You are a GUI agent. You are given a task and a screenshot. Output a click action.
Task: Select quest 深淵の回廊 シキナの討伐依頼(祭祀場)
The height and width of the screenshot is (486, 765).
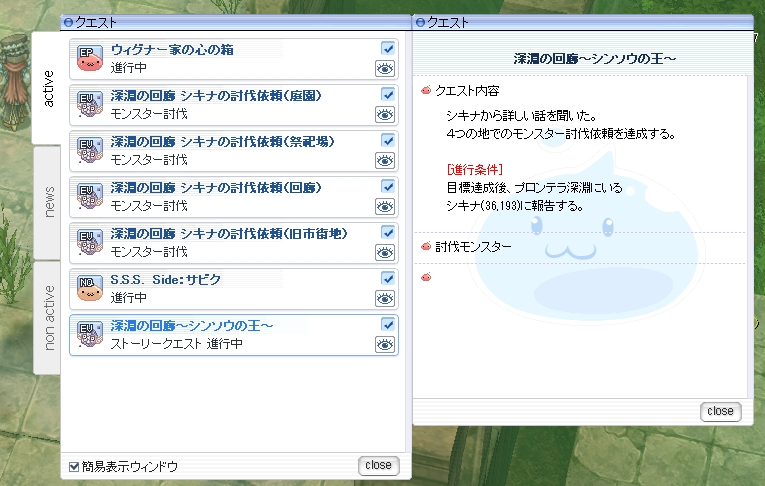click(234, 151)
